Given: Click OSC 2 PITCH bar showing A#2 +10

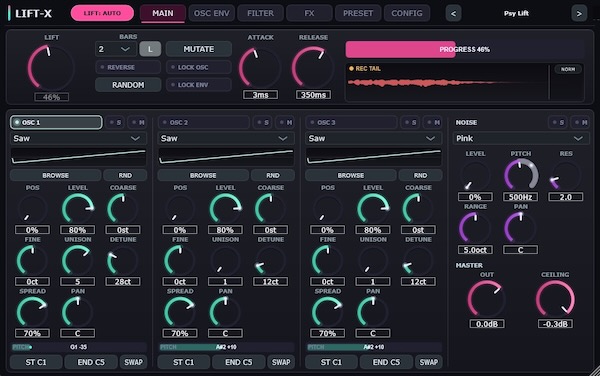Looking at the screenshot, I should click(x=226, y=347).
